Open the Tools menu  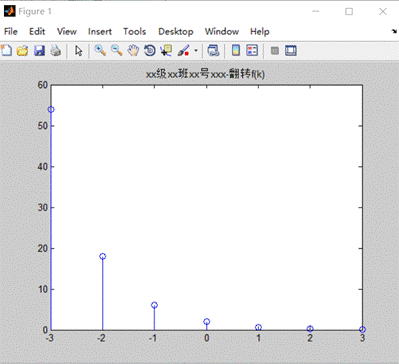point(134,31)
